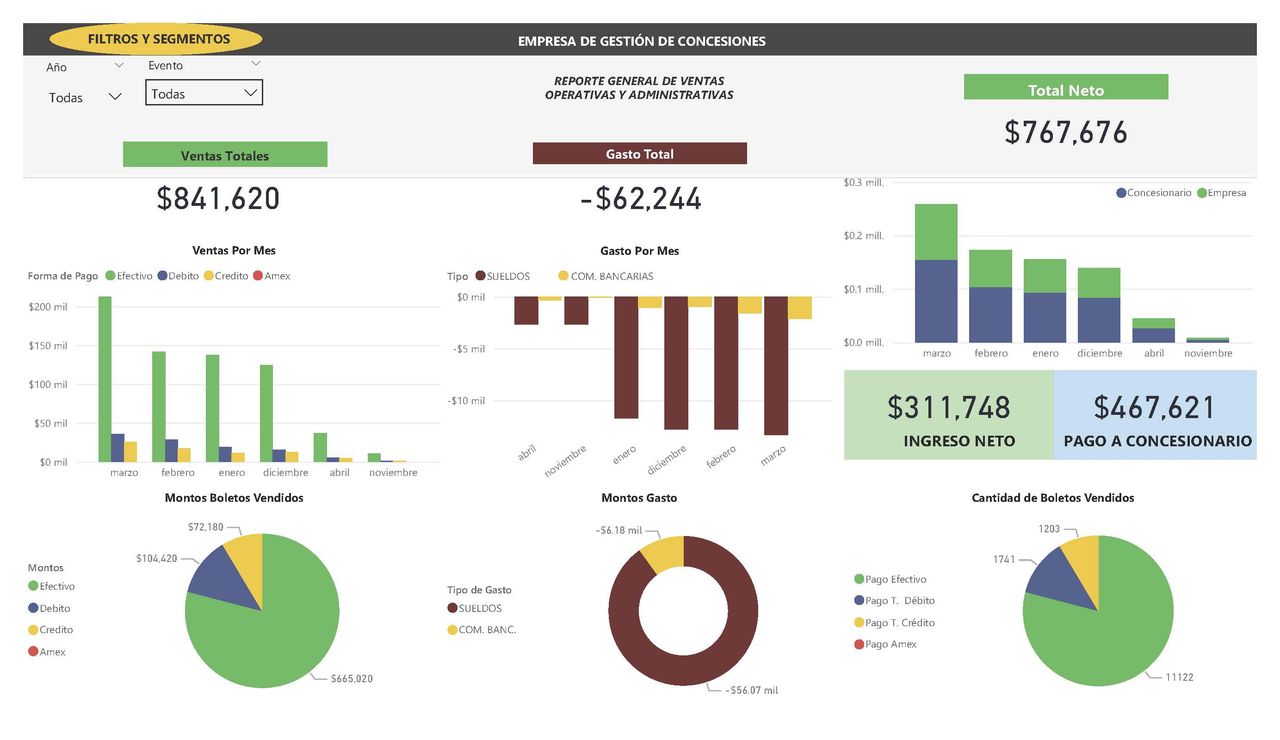Click Efectivo legend dot in Ventas Por Mes

110,276
